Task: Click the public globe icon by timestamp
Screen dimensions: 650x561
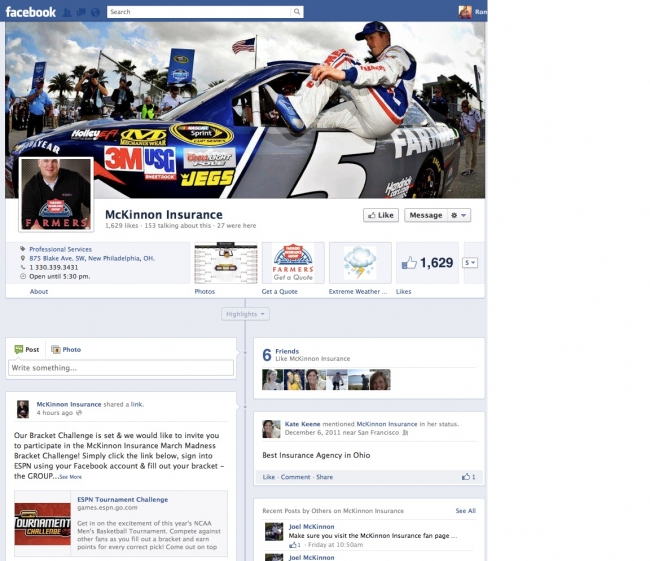Action: click(79, 413)
